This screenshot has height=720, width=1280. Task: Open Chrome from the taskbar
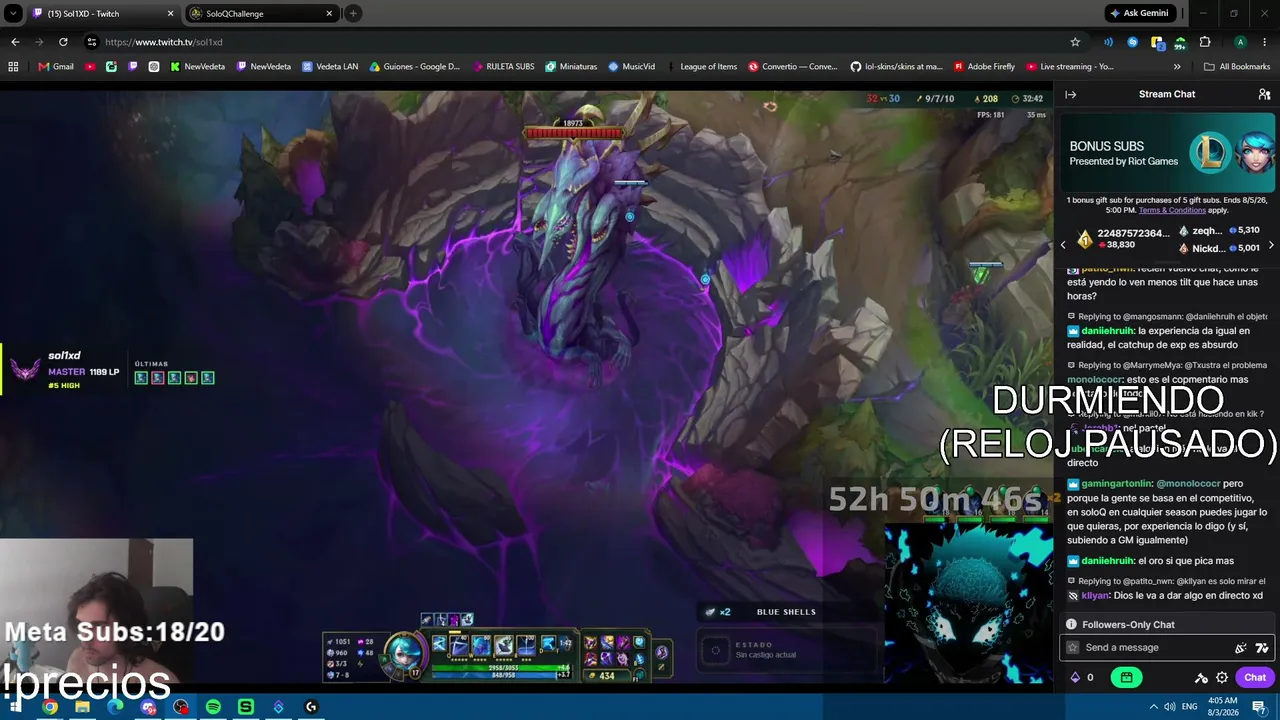point(50,707)
